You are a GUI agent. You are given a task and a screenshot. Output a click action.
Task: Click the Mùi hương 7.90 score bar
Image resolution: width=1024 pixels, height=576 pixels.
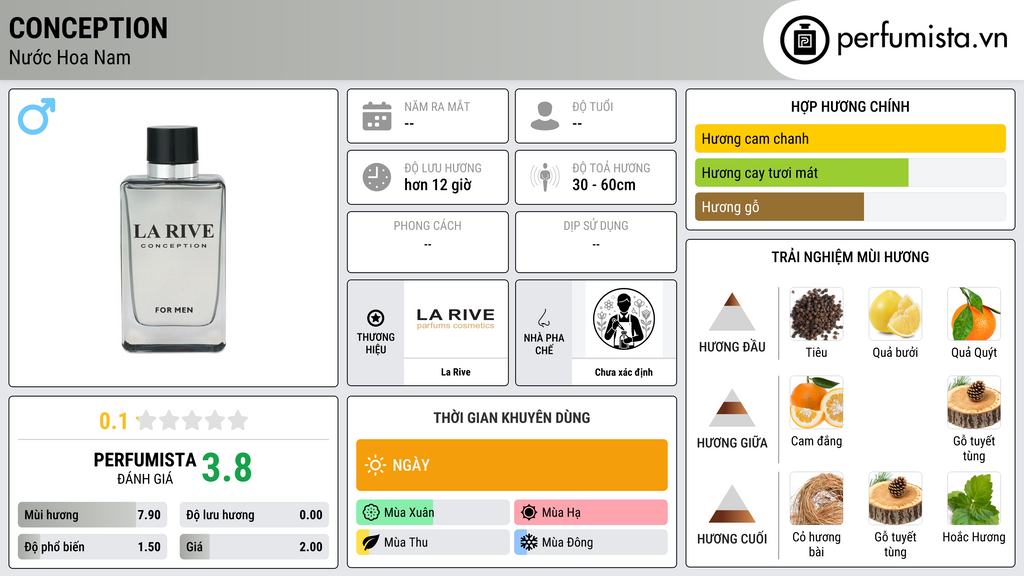pyautogui.click(x=92, y=515)
